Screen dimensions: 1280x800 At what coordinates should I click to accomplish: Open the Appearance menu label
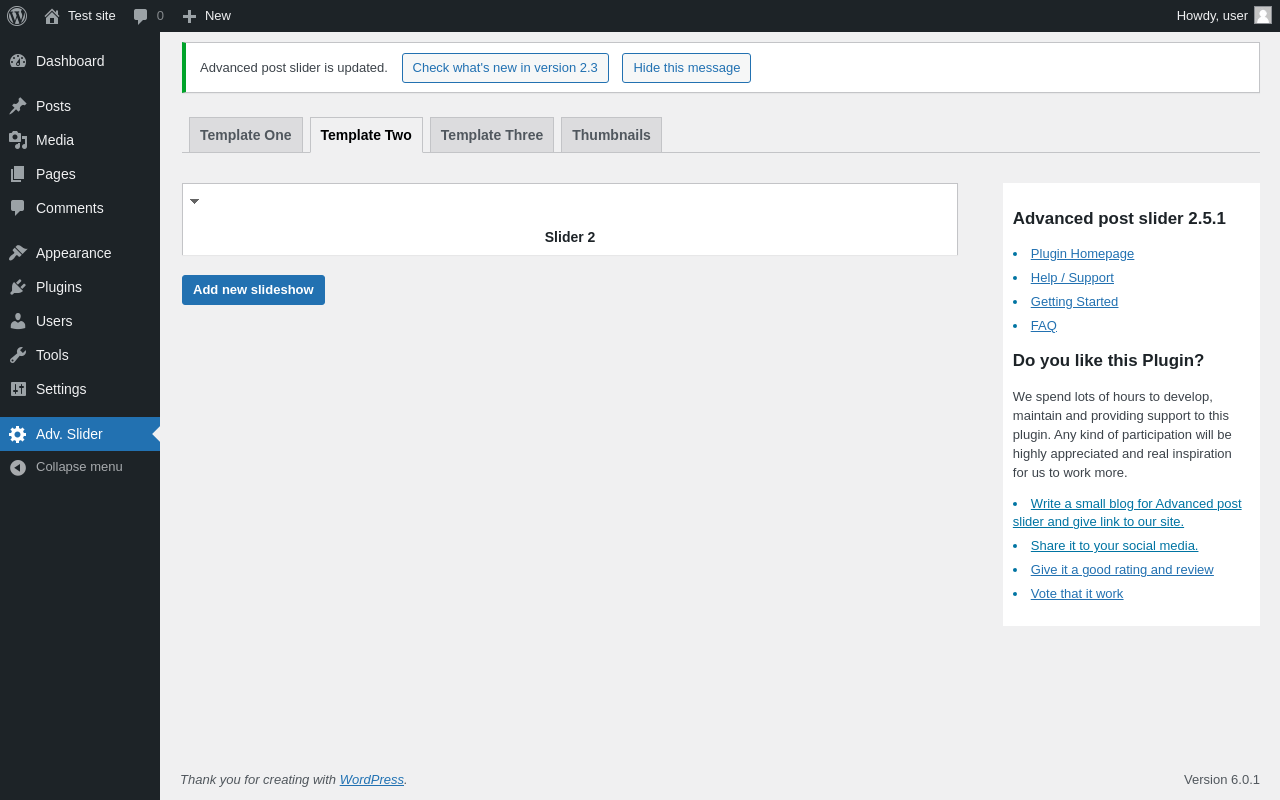point(74,253)
